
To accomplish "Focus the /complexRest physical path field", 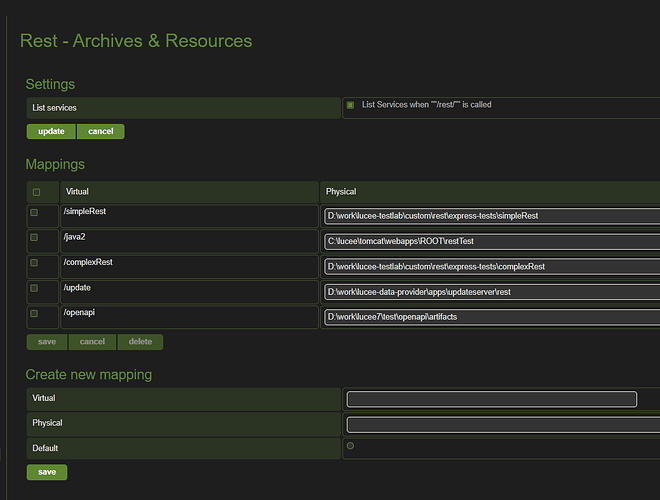I will click(x=491, y=266).
